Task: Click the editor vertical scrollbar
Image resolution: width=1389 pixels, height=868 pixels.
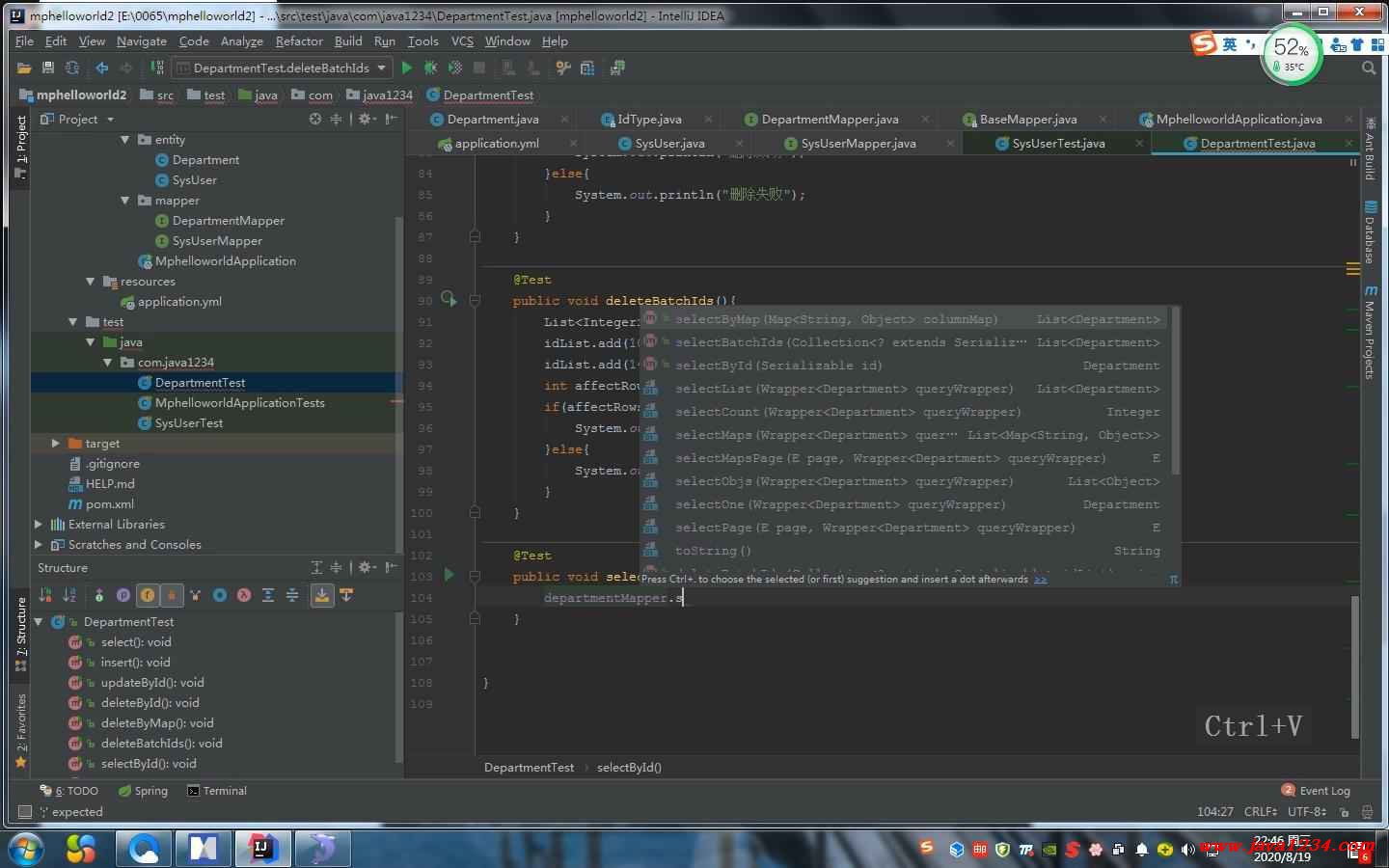Action: pos(1354,665)
